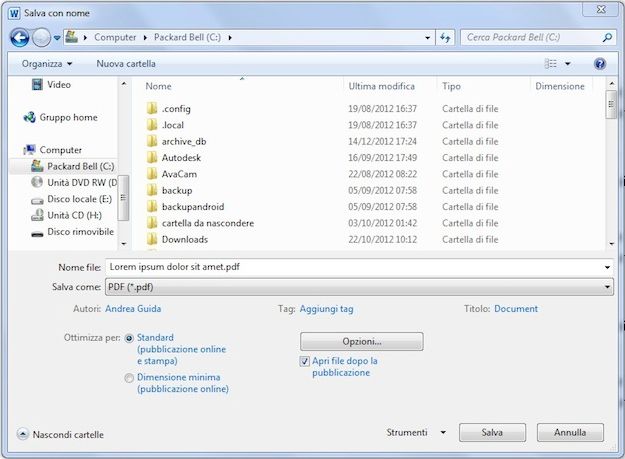Expand arrow before Computer breadcrumb
This screenshot has height=459, width=625.
[85, 38]
